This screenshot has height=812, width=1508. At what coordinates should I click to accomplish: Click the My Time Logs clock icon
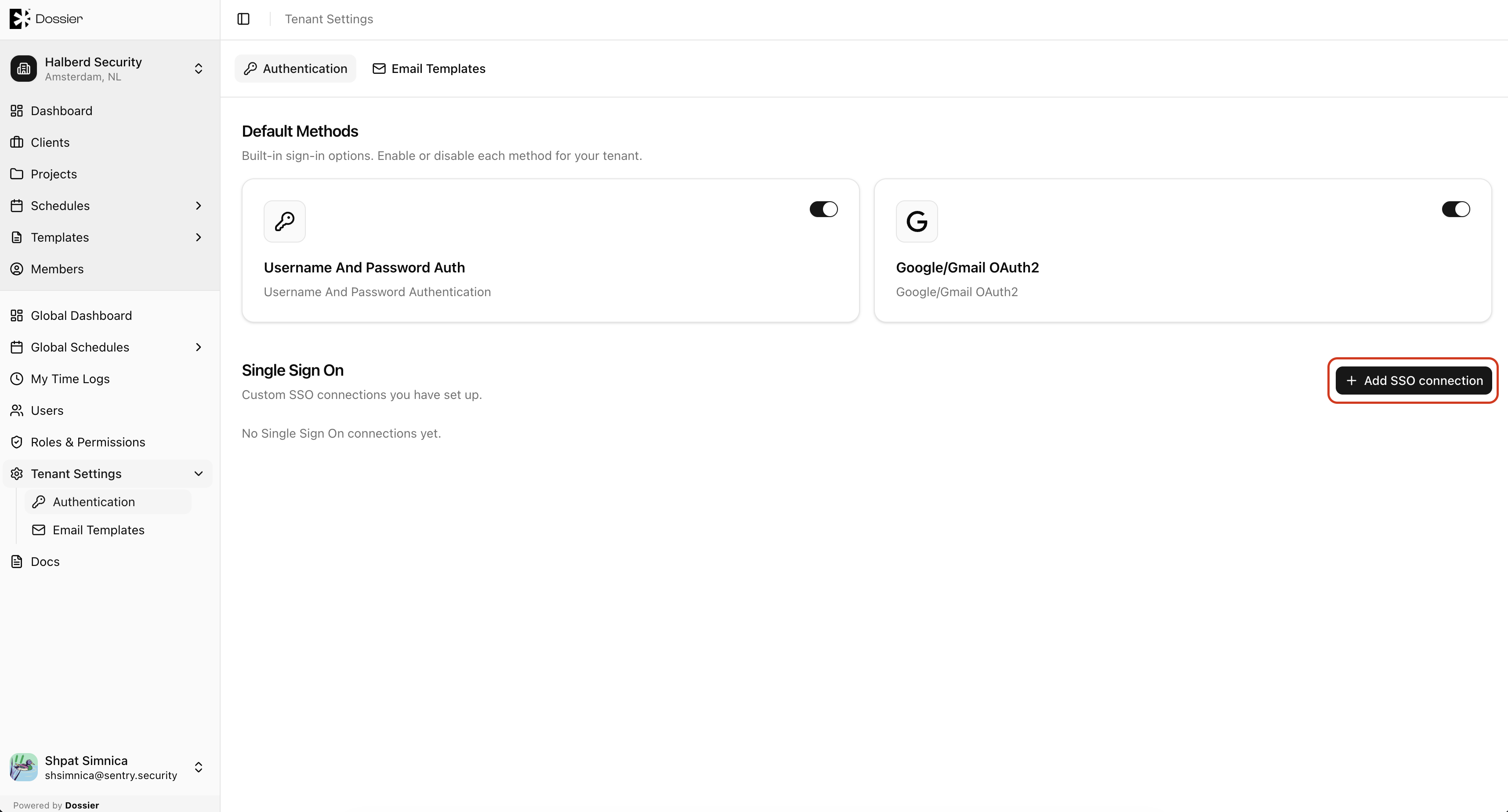[17, 379]
